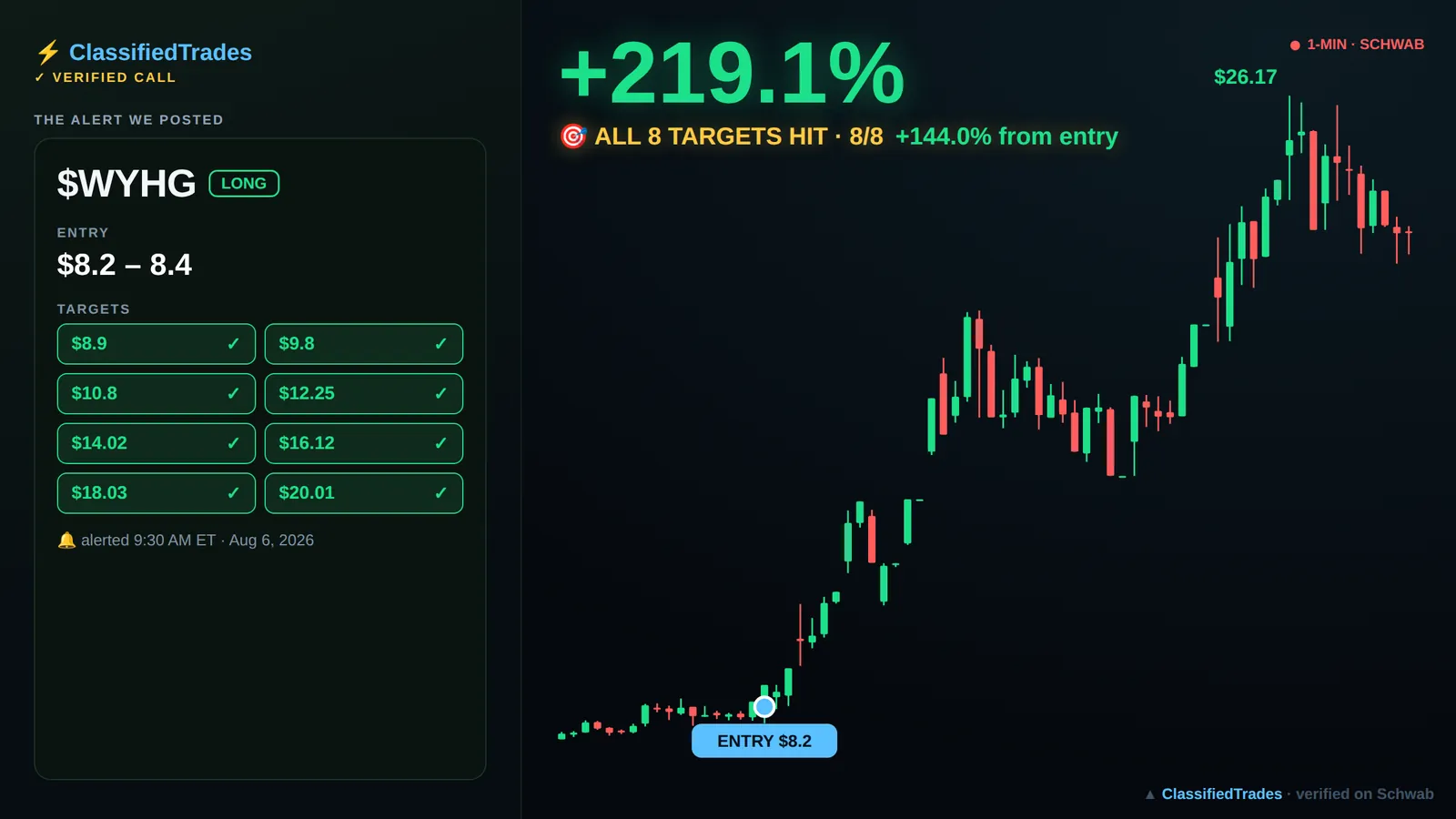
Task: Click the red live recording dot
Action: [x=1295, y=45]
